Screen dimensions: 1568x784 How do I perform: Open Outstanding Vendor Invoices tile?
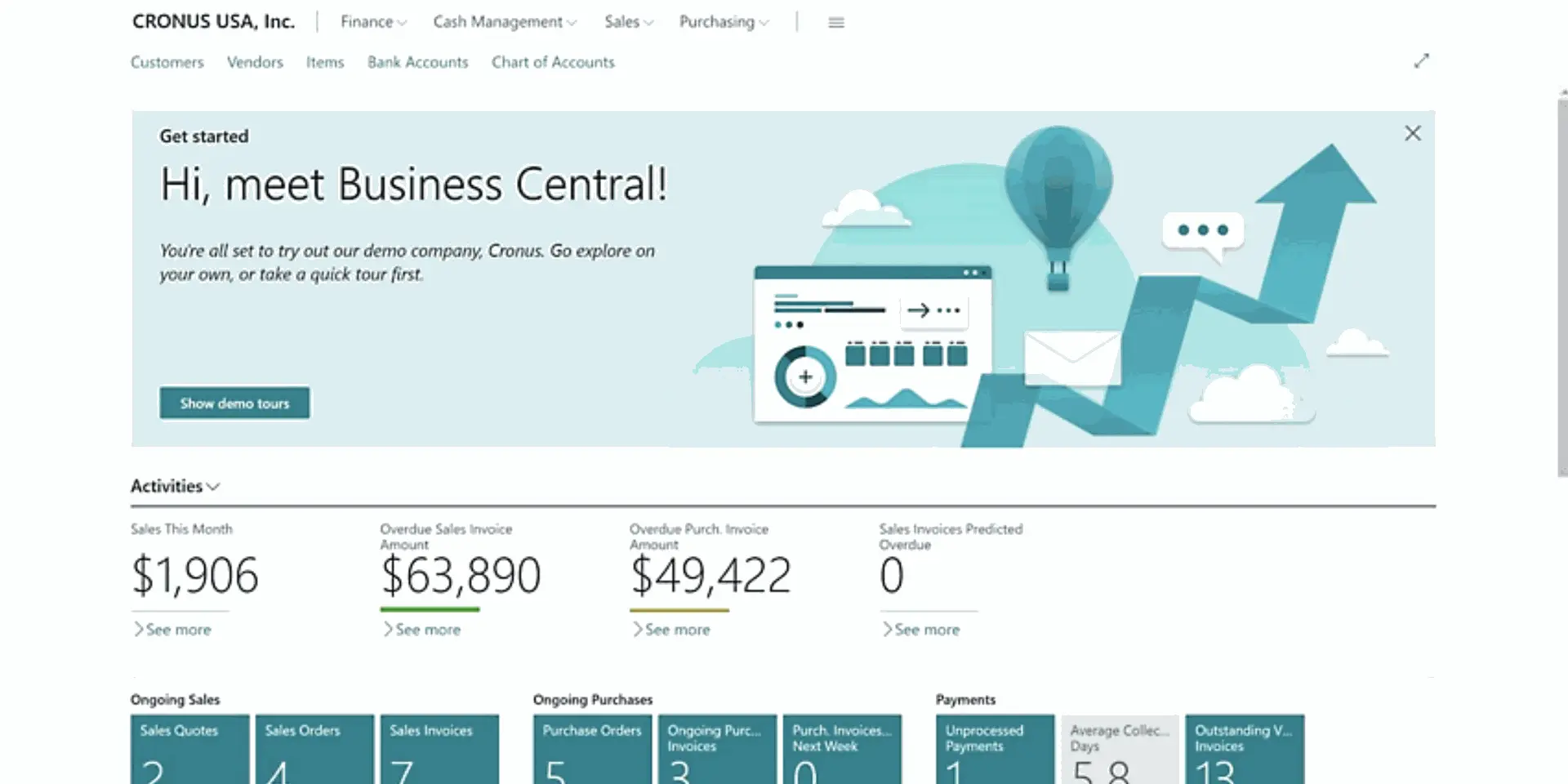tap(1245, 750)
